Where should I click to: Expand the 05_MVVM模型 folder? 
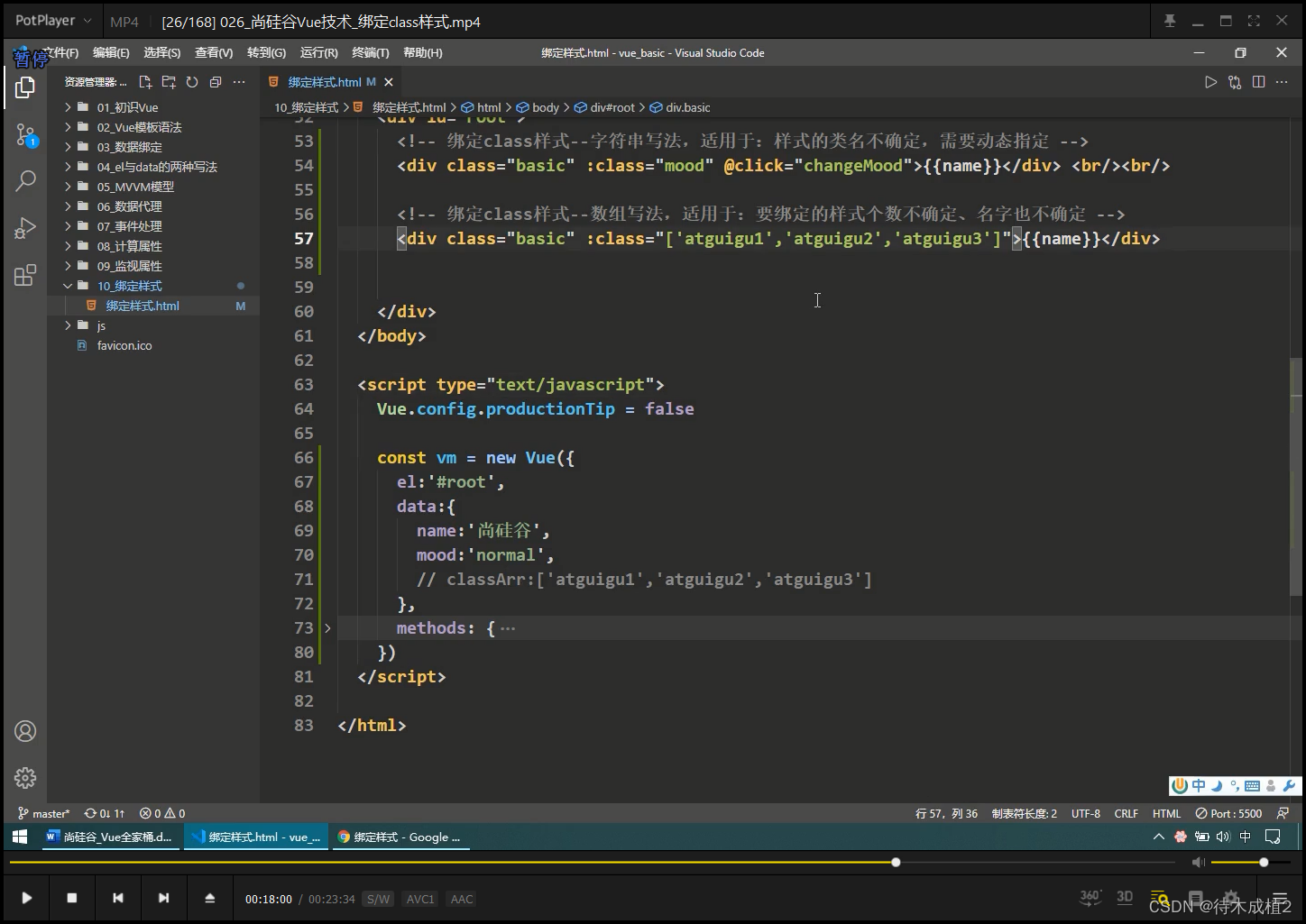click(68, 187)
